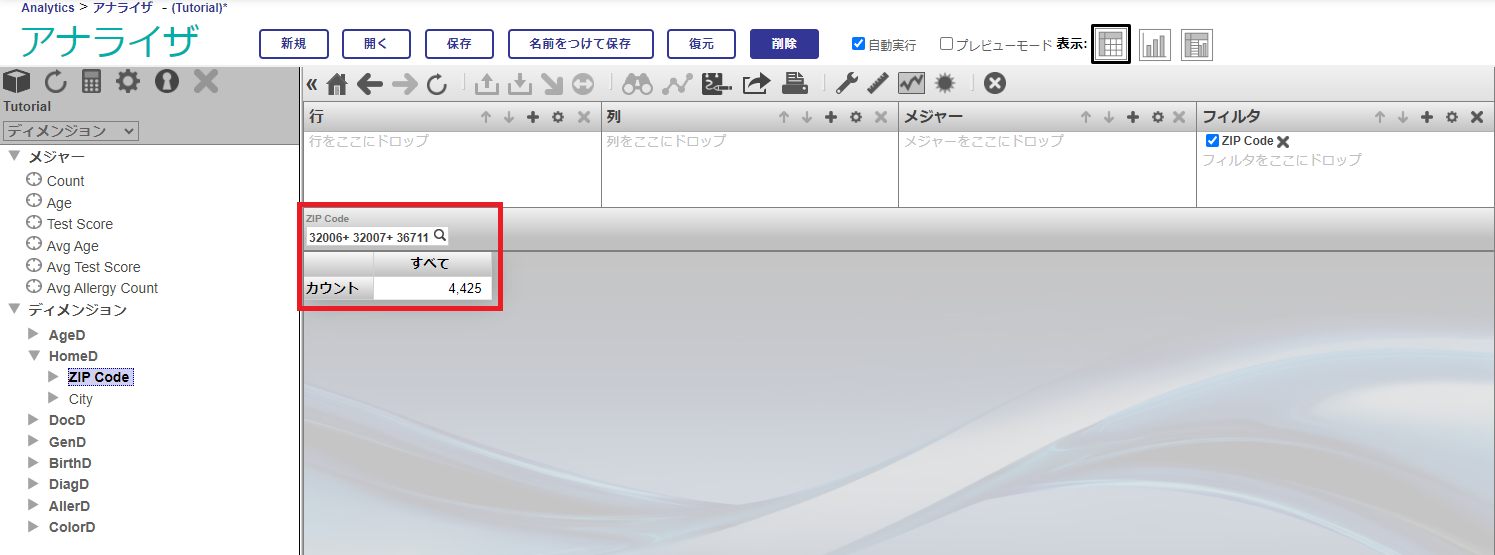1495x555 pixels.
Task: Select the City tree item
Action: point(80,399)
